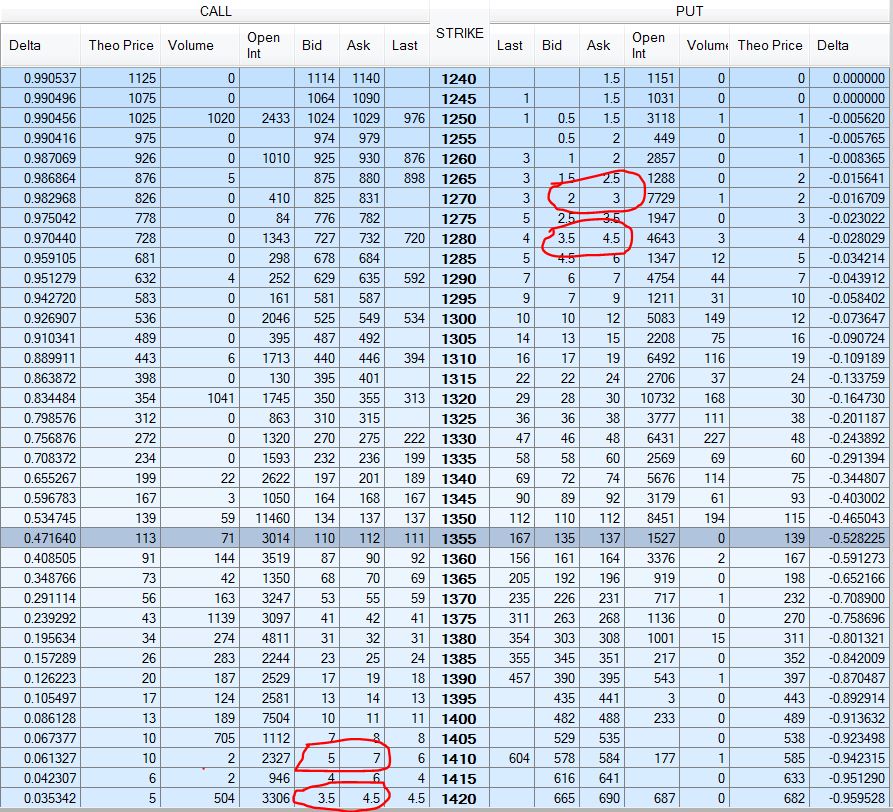The width and height of the screenshot is (893, 812).
Task: Select strike 1410 cell
Action: [459, 758]
